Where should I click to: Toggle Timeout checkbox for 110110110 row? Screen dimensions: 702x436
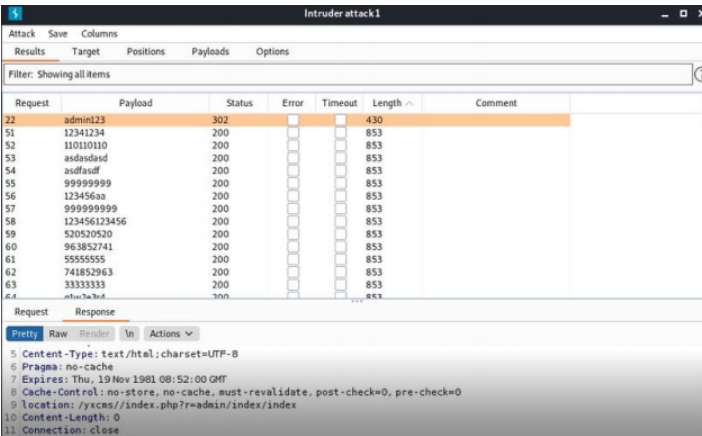[x=340, y=145]
